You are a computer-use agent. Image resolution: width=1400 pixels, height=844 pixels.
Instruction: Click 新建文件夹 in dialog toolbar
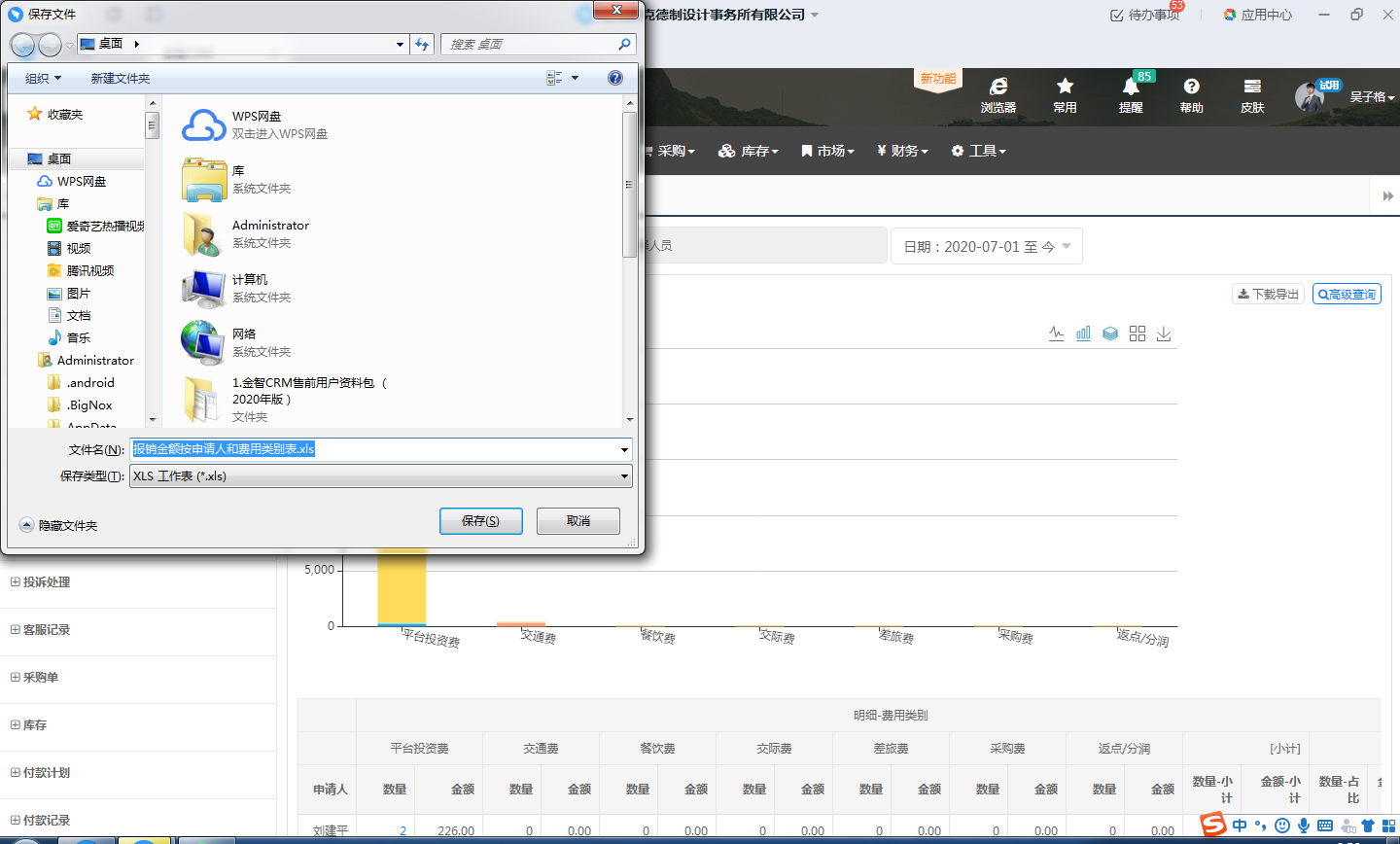coord(121,79)
